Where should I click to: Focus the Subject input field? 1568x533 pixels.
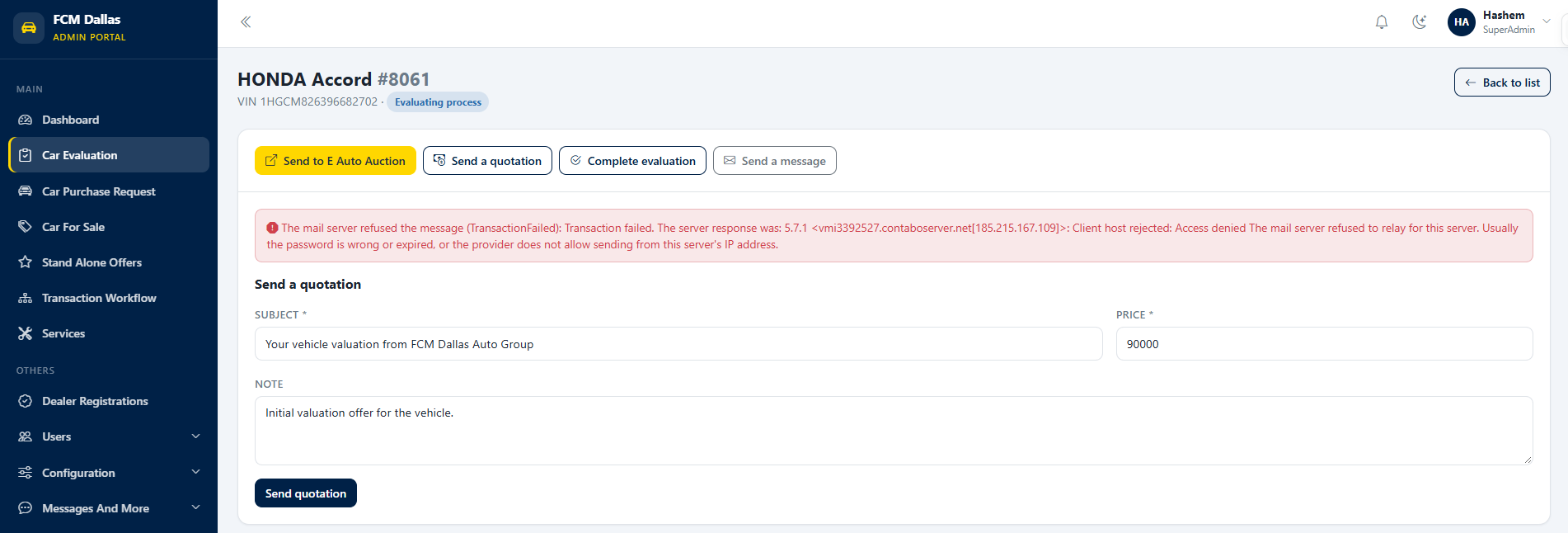point(678,344)
